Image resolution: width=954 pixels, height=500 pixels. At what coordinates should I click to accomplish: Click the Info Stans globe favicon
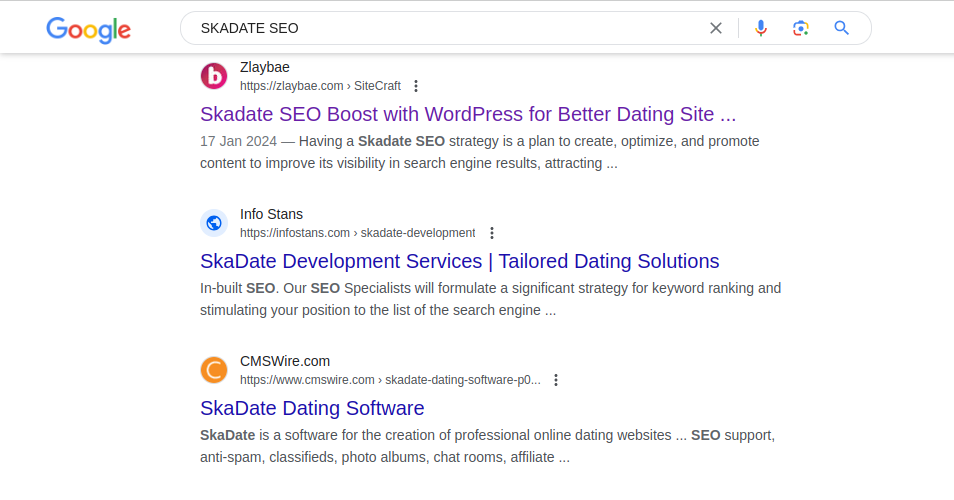point(214,223)
